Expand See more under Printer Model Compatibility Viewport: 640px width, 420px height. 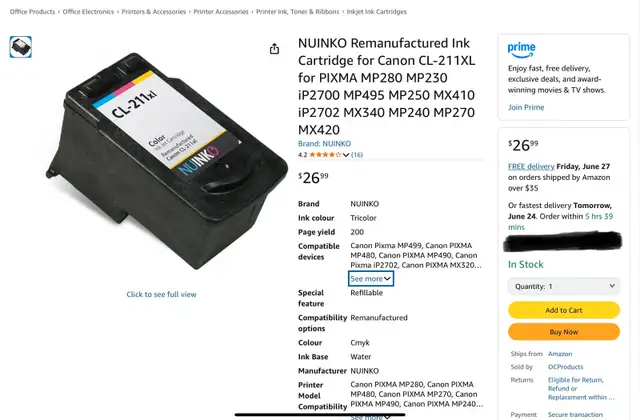coord(371,417)
